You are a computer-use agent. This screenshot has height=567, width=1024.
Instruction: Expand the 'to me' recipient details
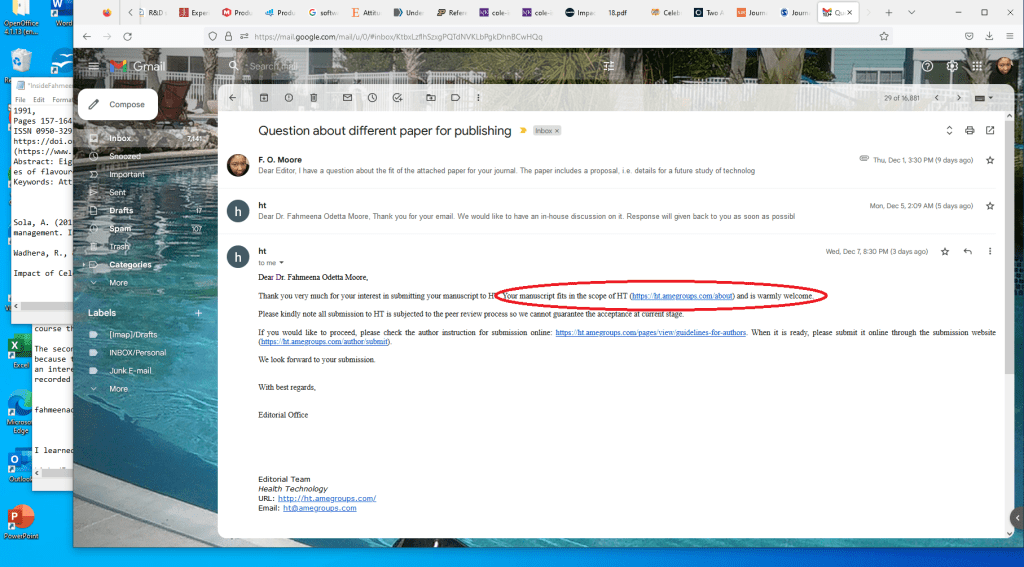(x=283, y=262)
